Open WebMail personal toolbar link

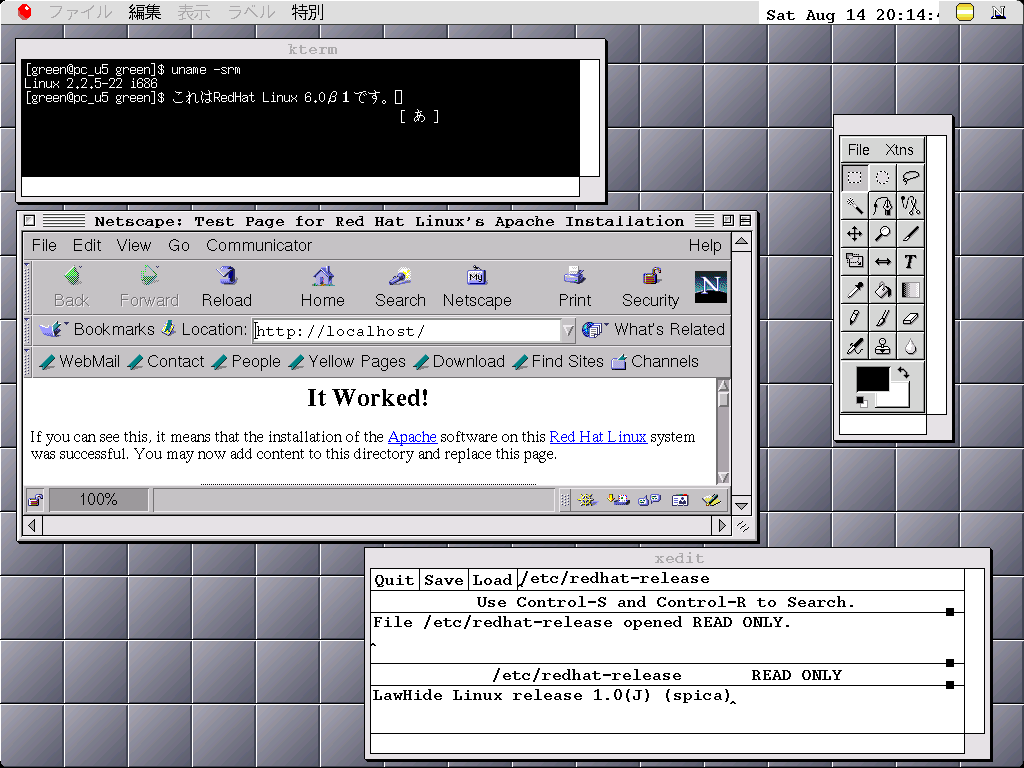tap(80, 362)
